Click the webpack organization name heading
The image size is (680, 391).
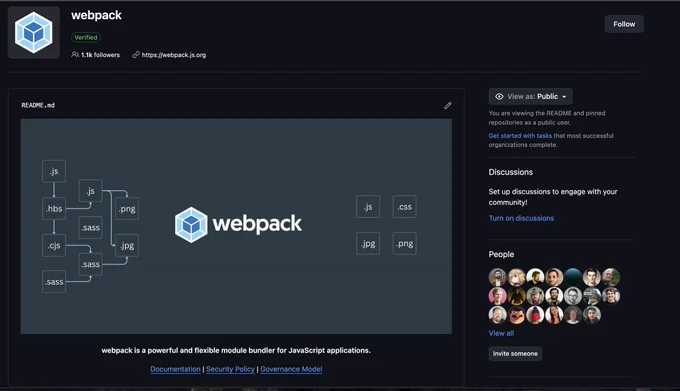(96, 15)
